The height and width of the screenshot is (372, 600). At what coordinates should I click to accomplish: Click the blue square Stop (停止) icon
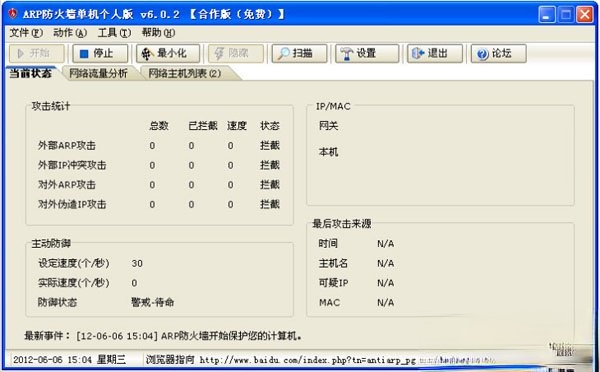(x=84, y=54)
